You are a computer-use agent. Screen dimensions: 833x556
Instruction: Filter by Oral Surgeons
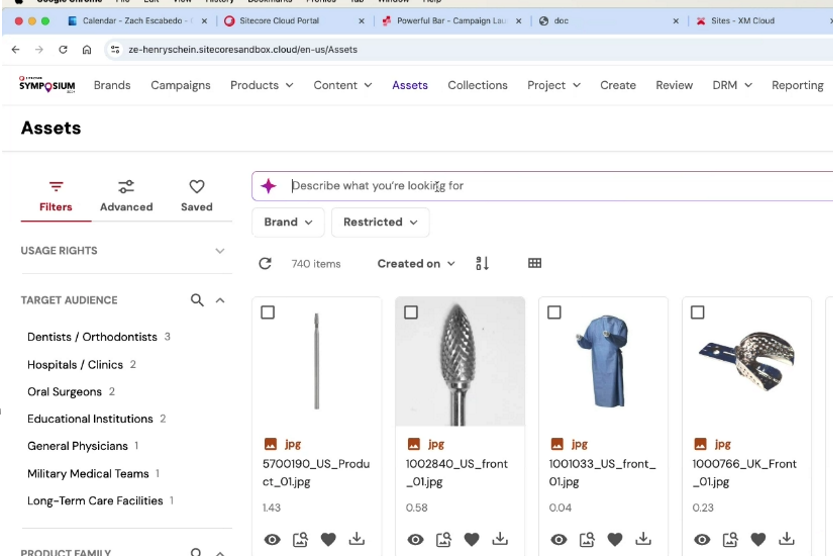click(64, 392)
